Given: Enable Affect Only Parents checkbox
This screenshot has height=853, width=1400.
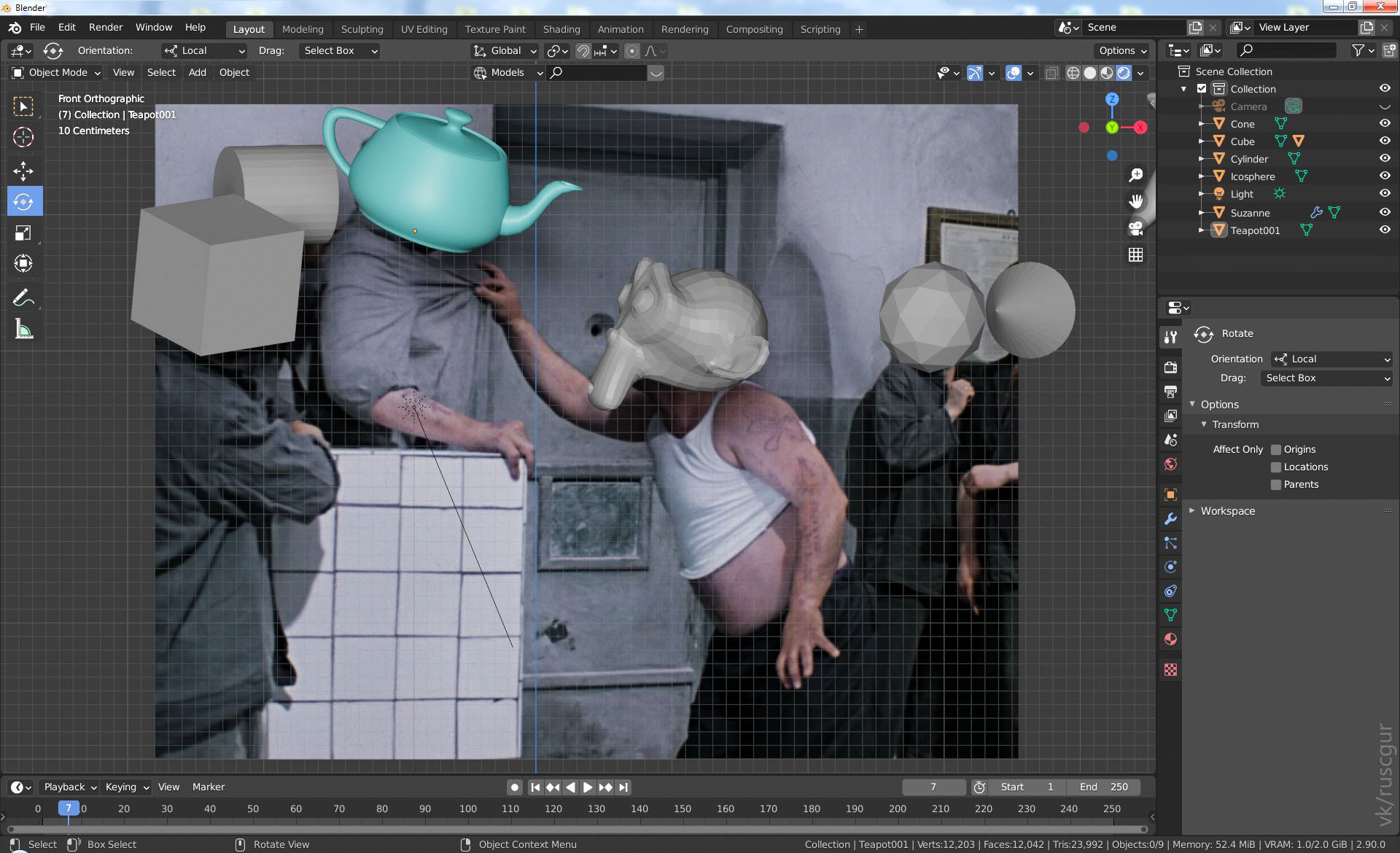Looking at the screenshot, I should (1276, 484).
